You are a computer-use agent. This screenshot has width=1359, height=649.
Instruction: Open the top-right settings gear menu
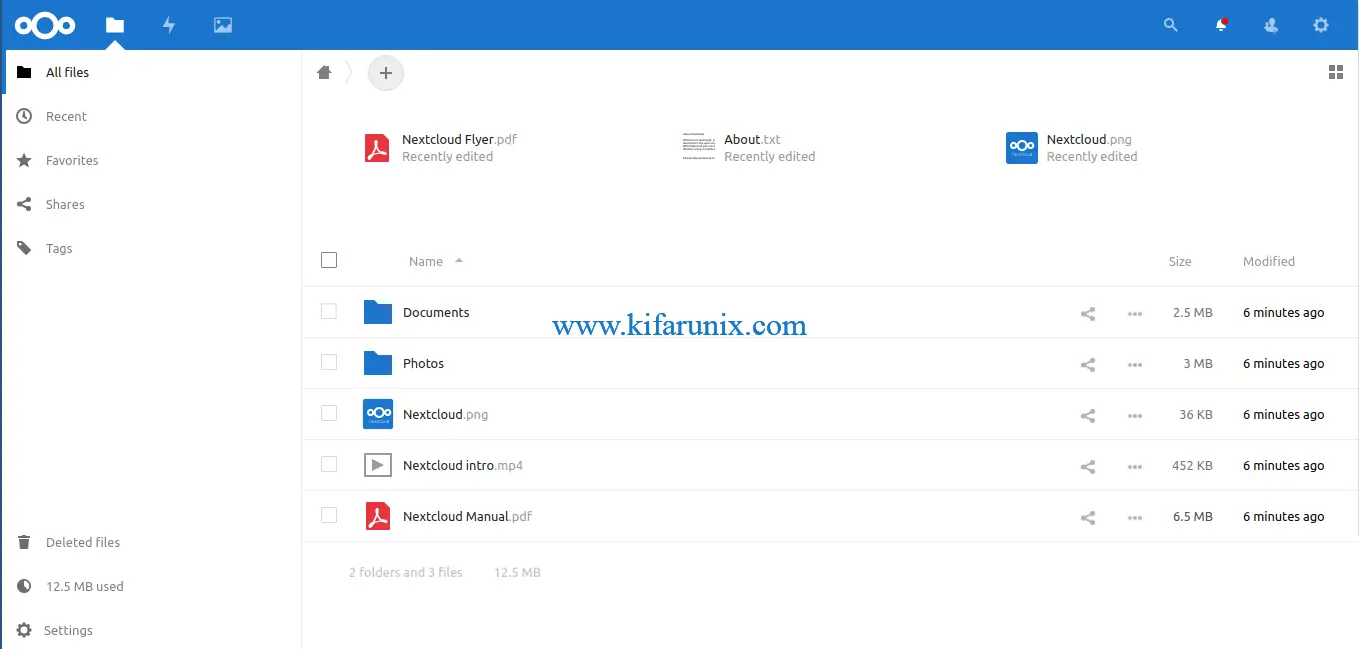tap(1321, 25)
